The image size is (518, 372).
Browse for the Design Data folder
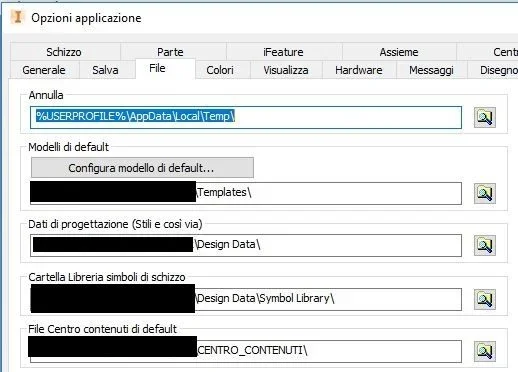pyautogui.click(x=485, y=245)
